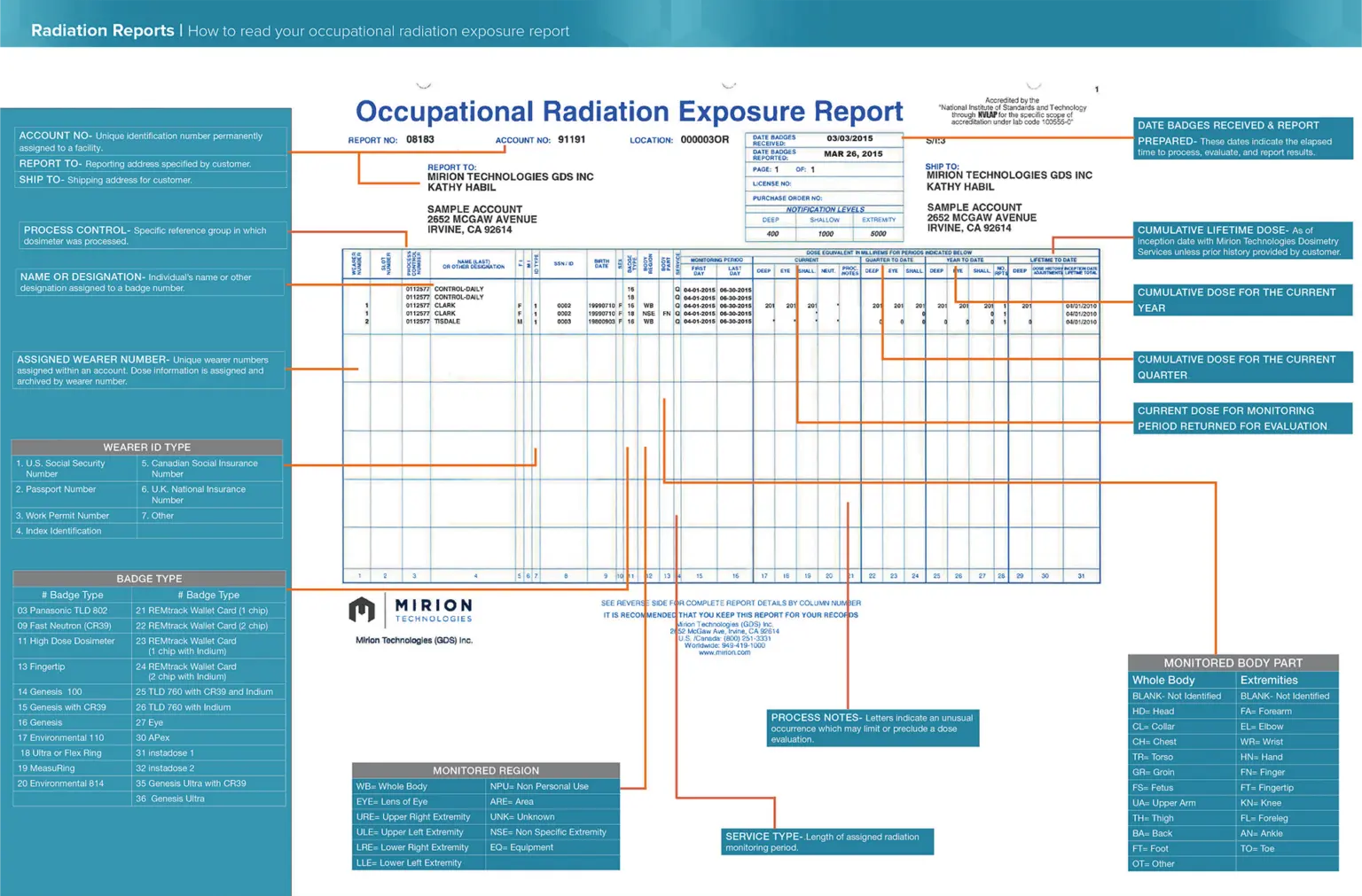Click date badges received '03/03/2015'

849,138
